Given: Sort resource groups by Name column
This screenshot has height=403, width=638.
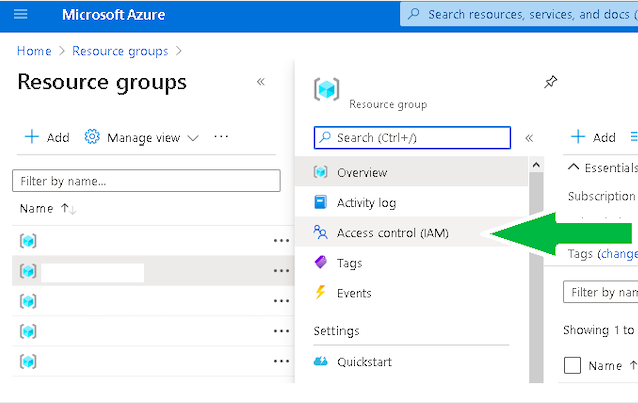Looking at the screenshot, I should (48, 208).
